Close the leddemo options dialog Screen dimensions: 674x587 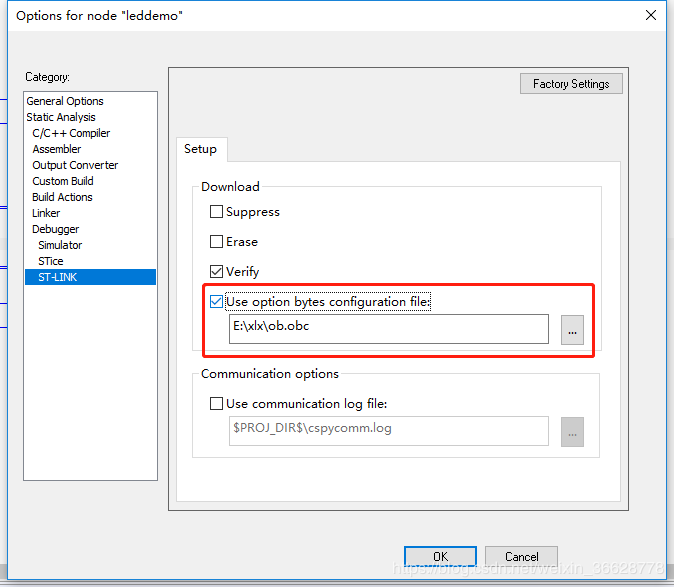pos(651,15)
